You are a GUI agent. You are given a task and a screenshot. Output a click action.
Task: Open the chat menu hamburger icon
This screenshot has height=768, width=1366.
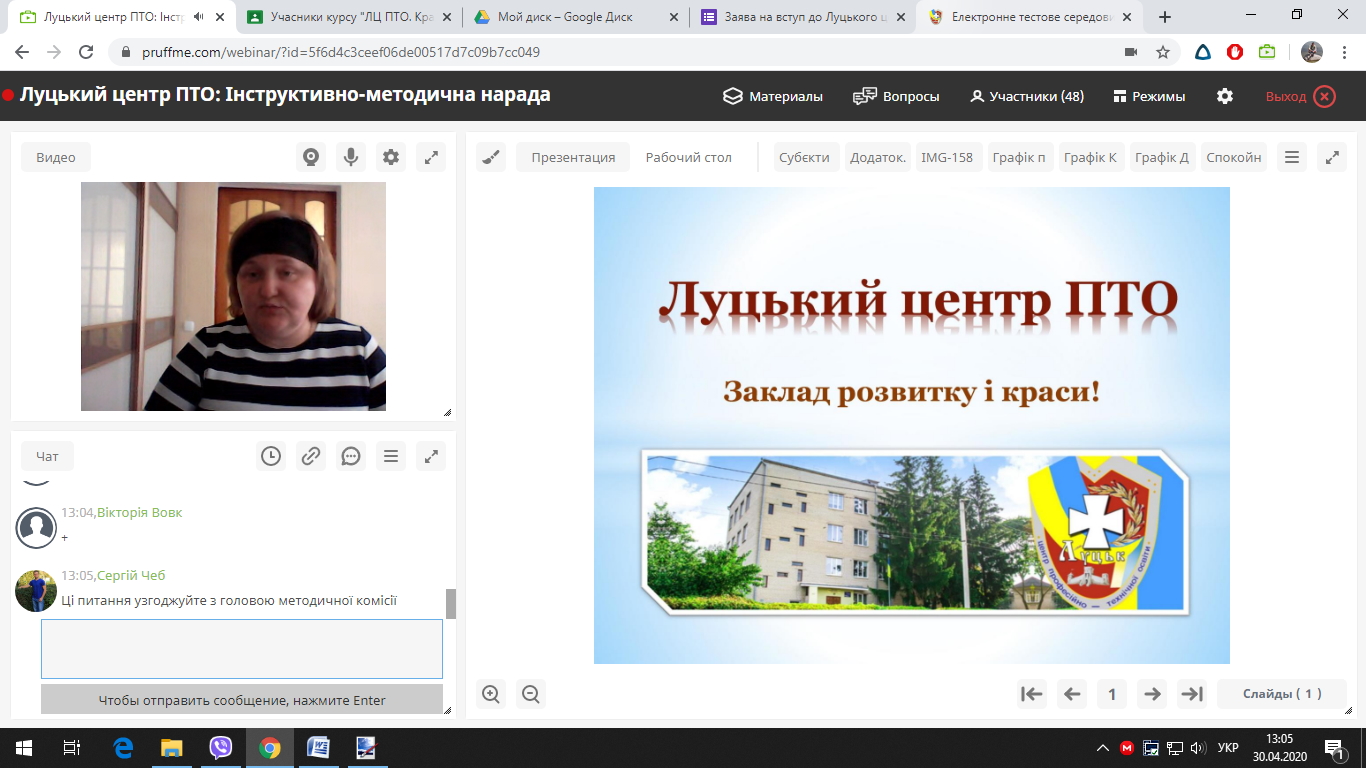(391, 456)
